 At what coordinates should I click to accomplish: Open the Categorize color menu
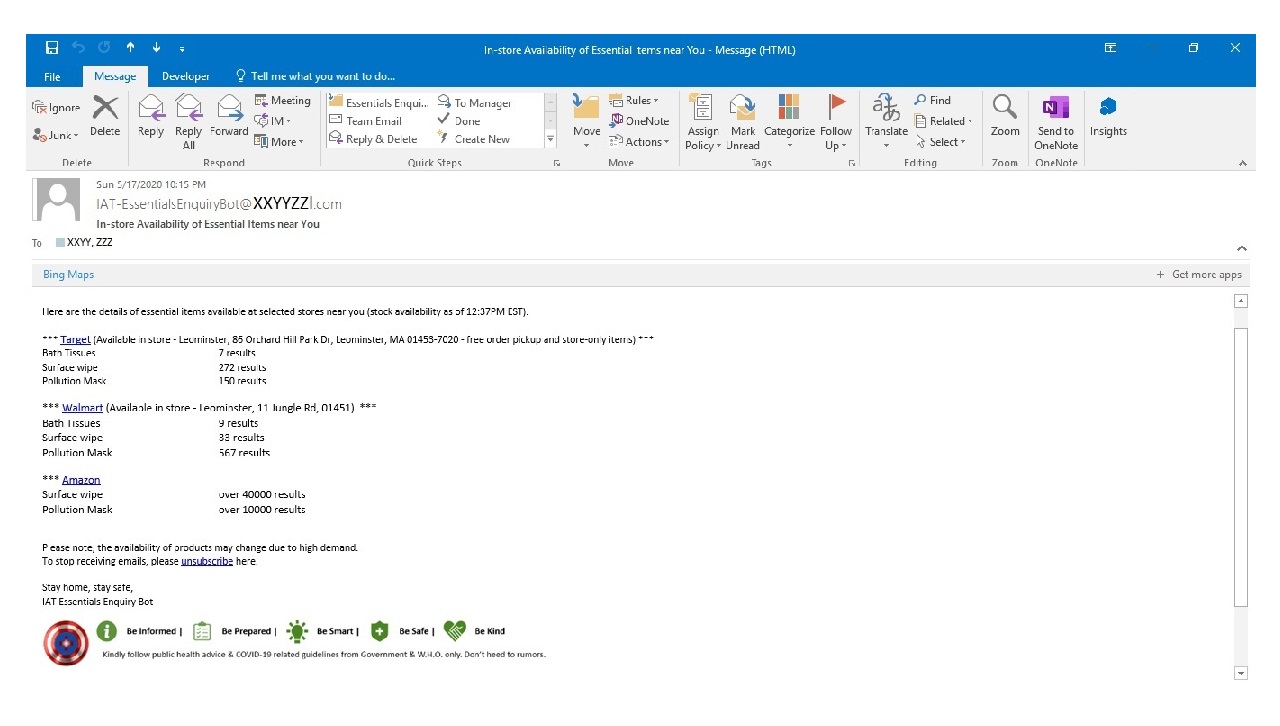[789, 121]
